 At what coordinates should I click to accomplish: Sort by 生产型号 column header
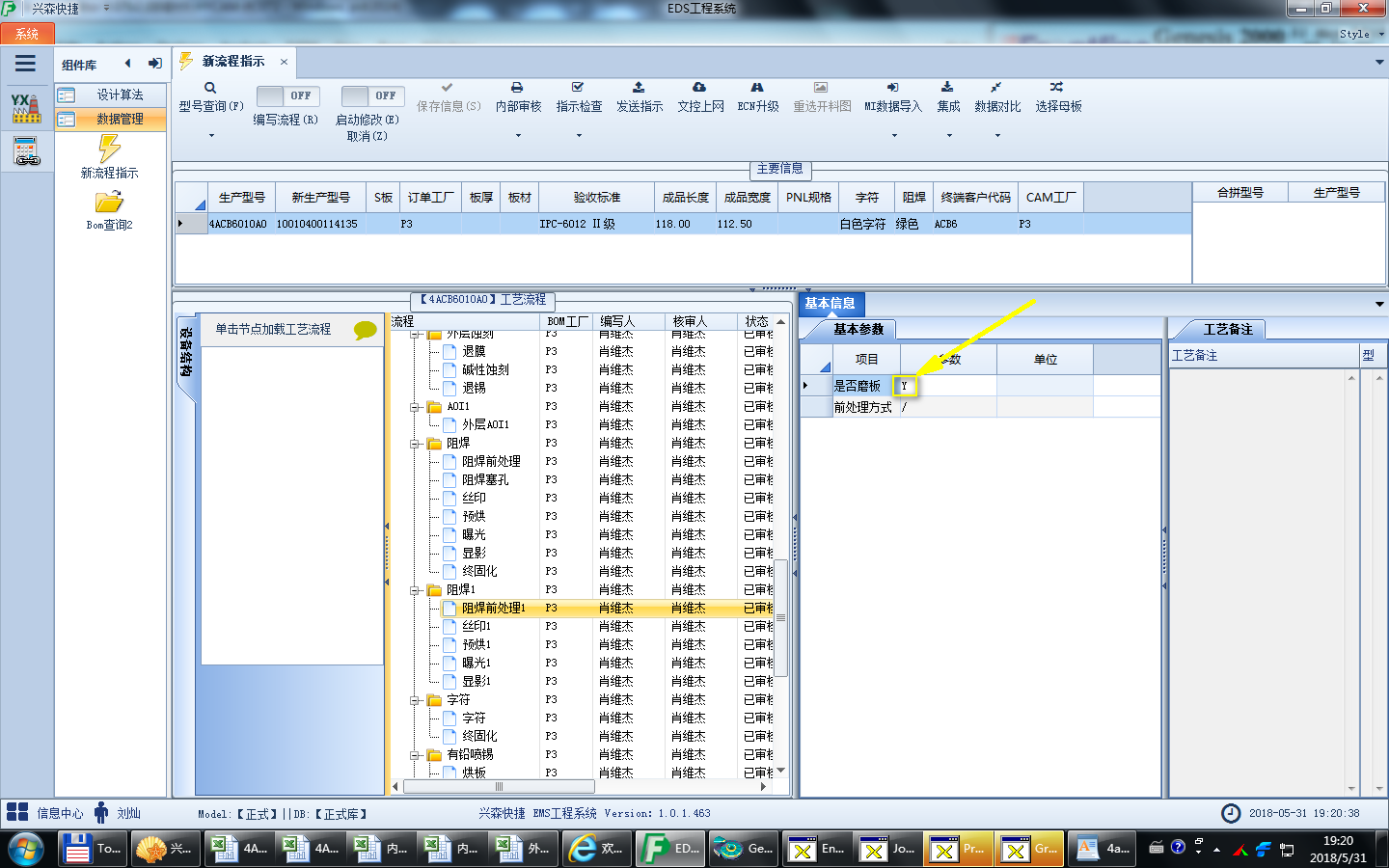point(241,197)
